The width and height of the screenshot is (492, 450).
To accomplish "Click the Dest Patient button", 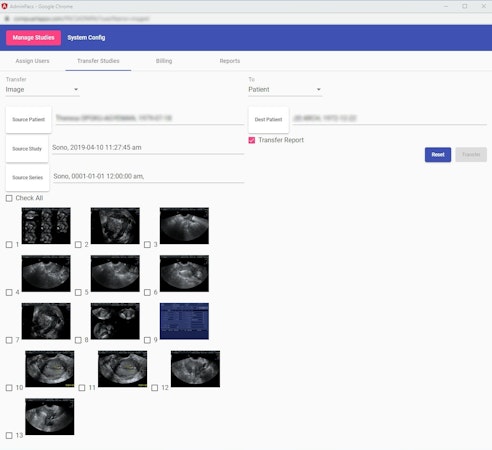I will [x=268, y=120].
